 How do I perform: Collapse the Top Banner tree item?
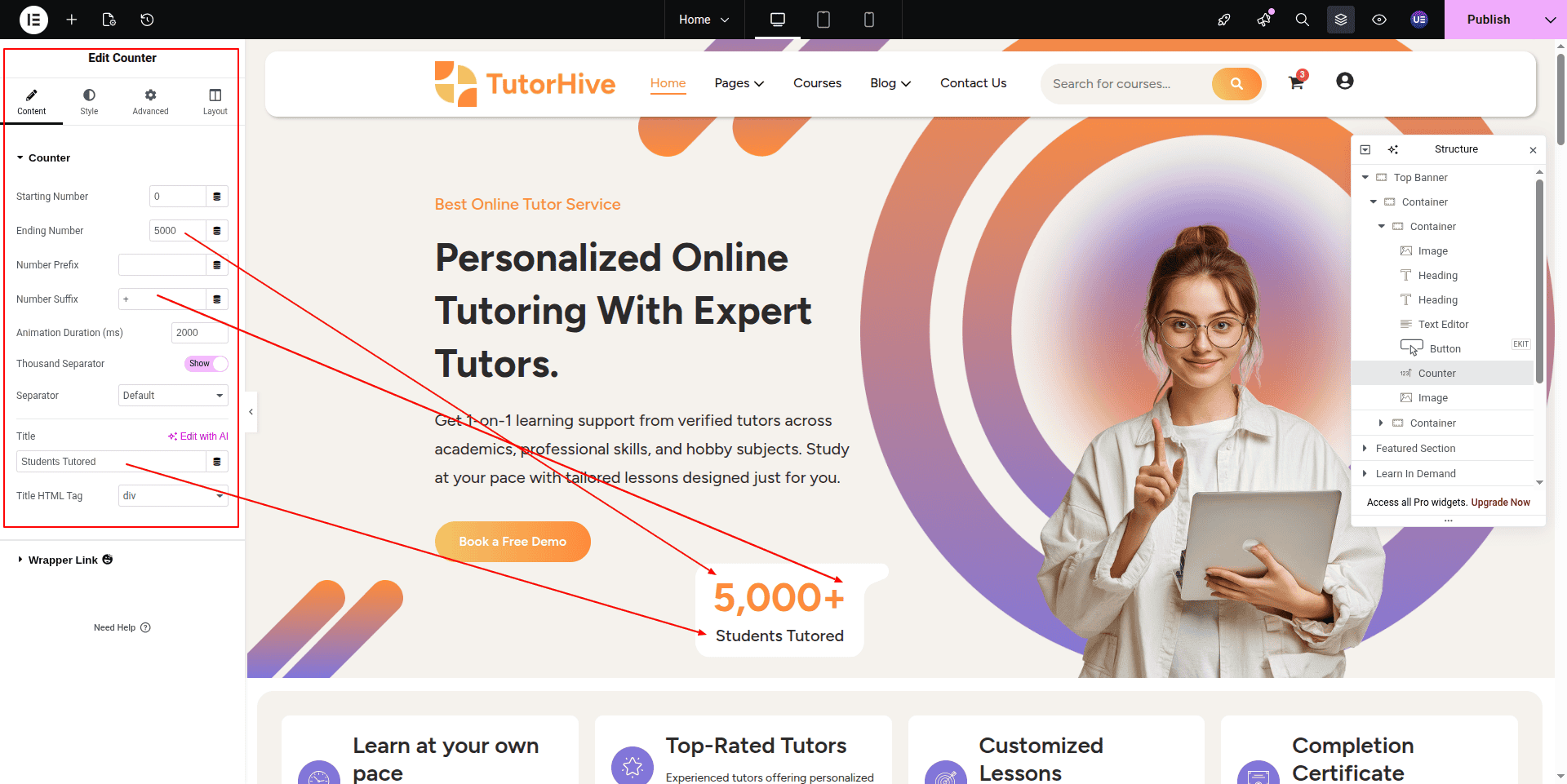point(1365,177)
